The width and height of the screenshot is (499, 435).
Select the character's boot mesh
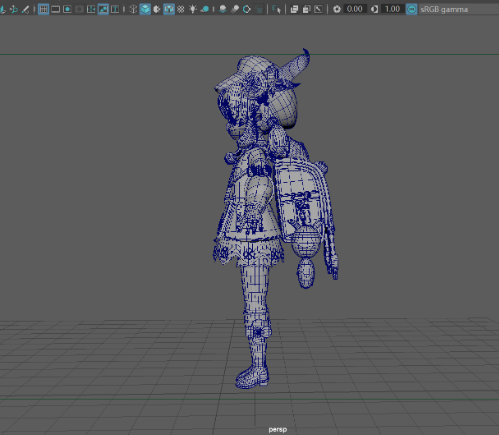[x=253, y=378]
